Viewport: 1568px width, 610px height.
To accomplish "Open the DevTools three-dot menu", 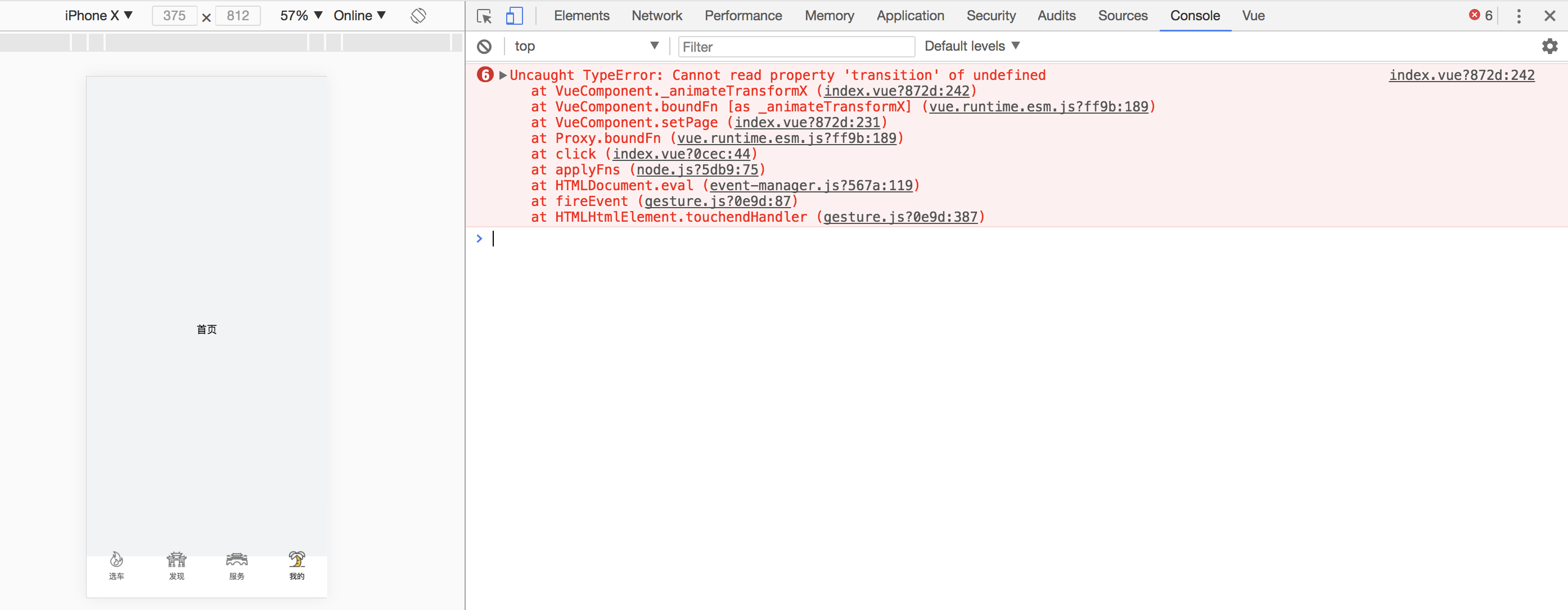I will pyautogui.click(x=1519, y=16).
